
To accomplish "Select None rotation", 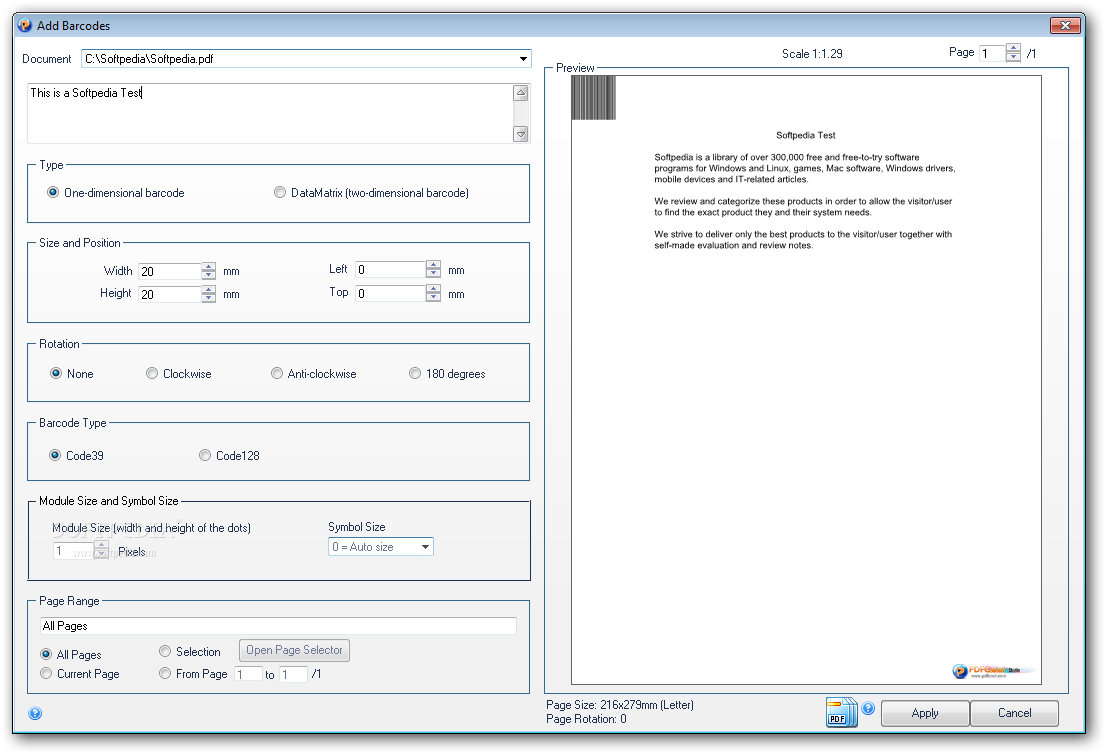I will (x=56, y=373).
